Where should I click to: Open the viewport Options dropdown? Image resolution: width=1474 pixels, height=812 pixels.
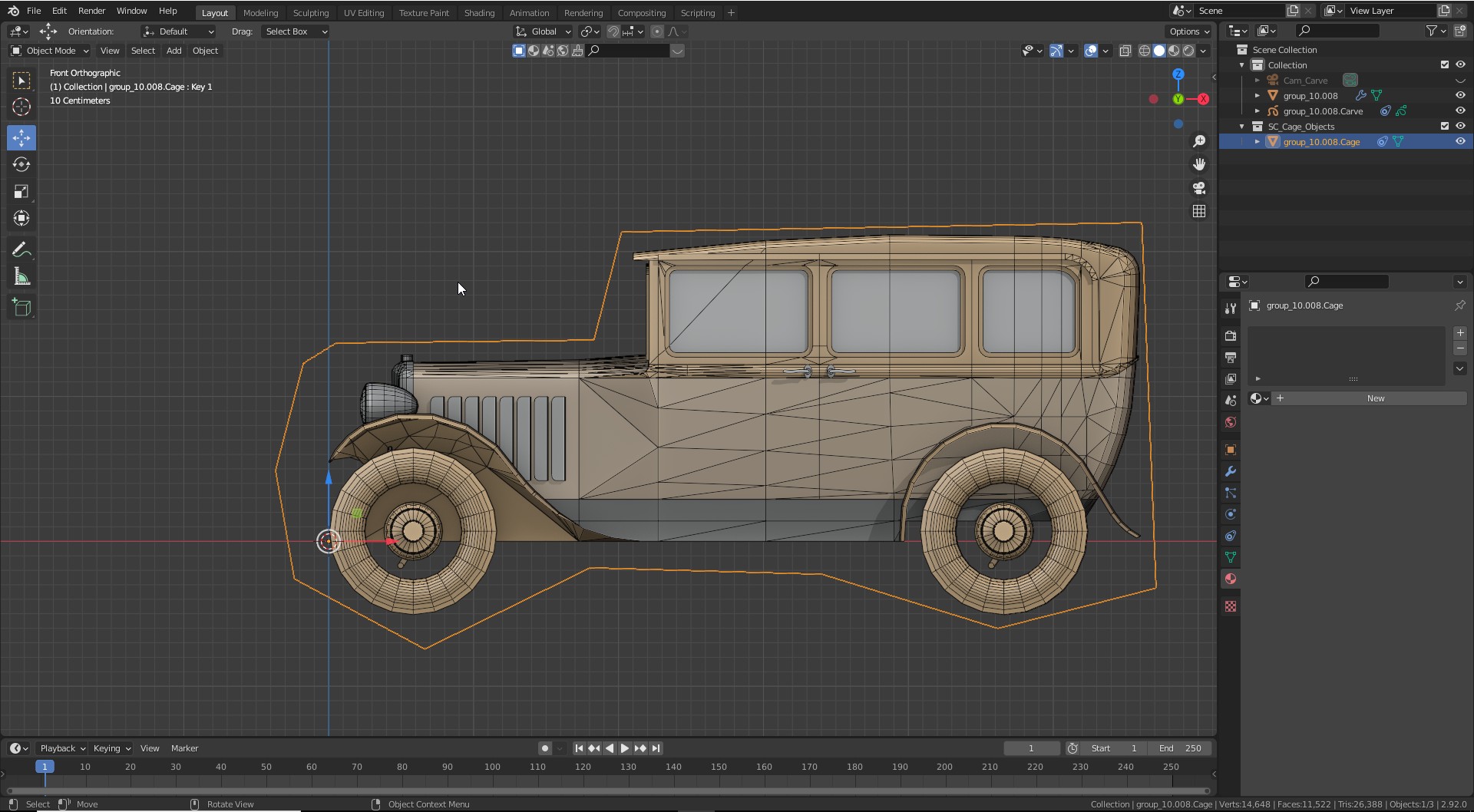[1188, 31]
